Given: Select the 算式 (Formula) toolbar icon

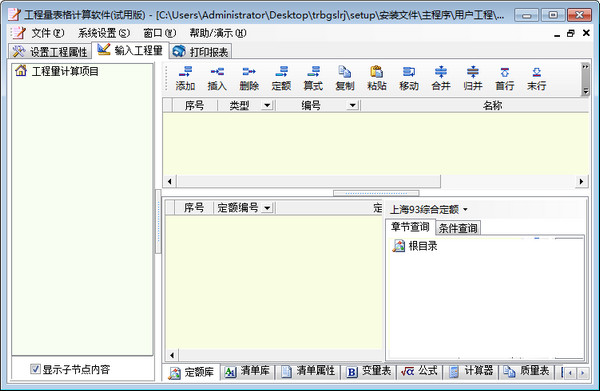Looking at the screenshot, I should [x=313, y=78].
